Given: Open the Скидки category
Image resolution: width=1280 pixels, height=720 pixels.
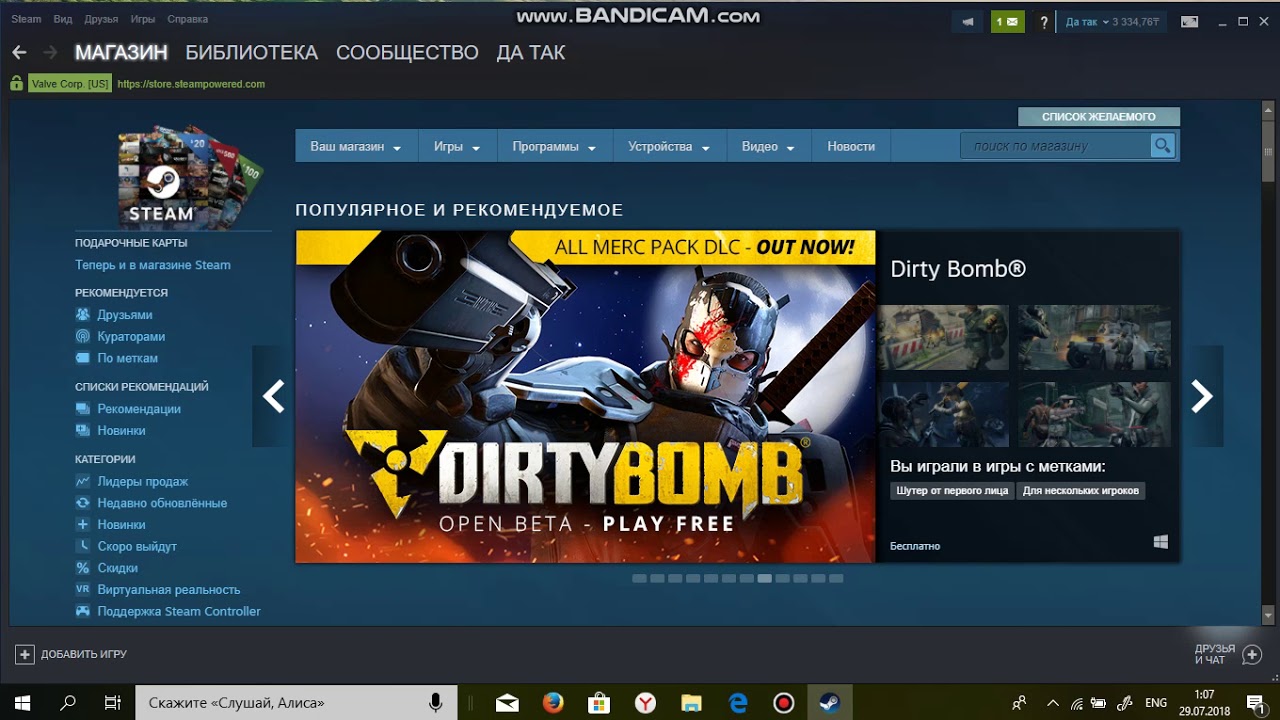Looking at the screenshot, I should point(118,568).
